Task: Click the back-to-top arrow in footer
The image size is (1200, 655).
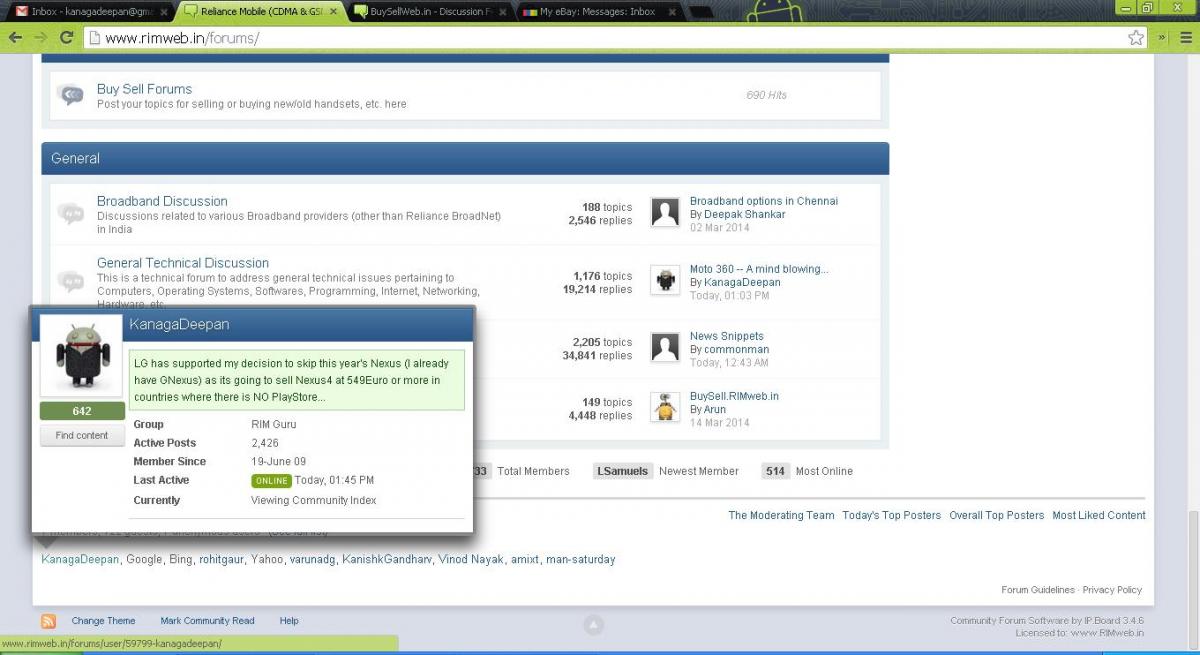Action: pyautogui.click(x=593, y=625)
